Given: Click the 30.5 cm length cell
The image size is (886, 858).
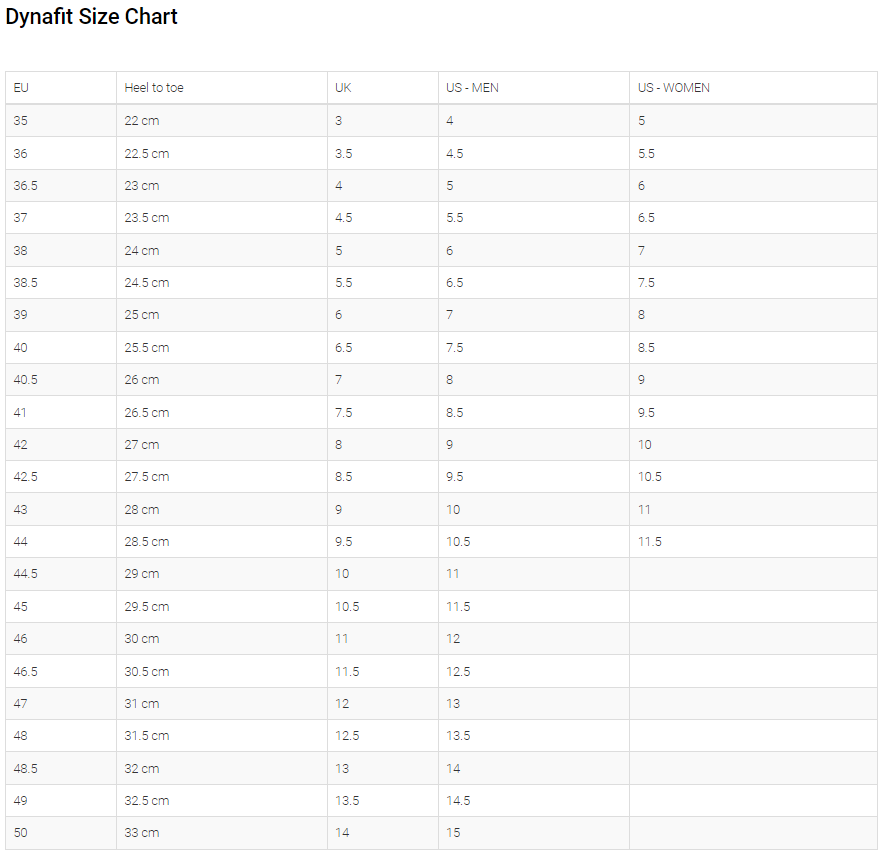Looking at the screenshot, I should point(147,672).
